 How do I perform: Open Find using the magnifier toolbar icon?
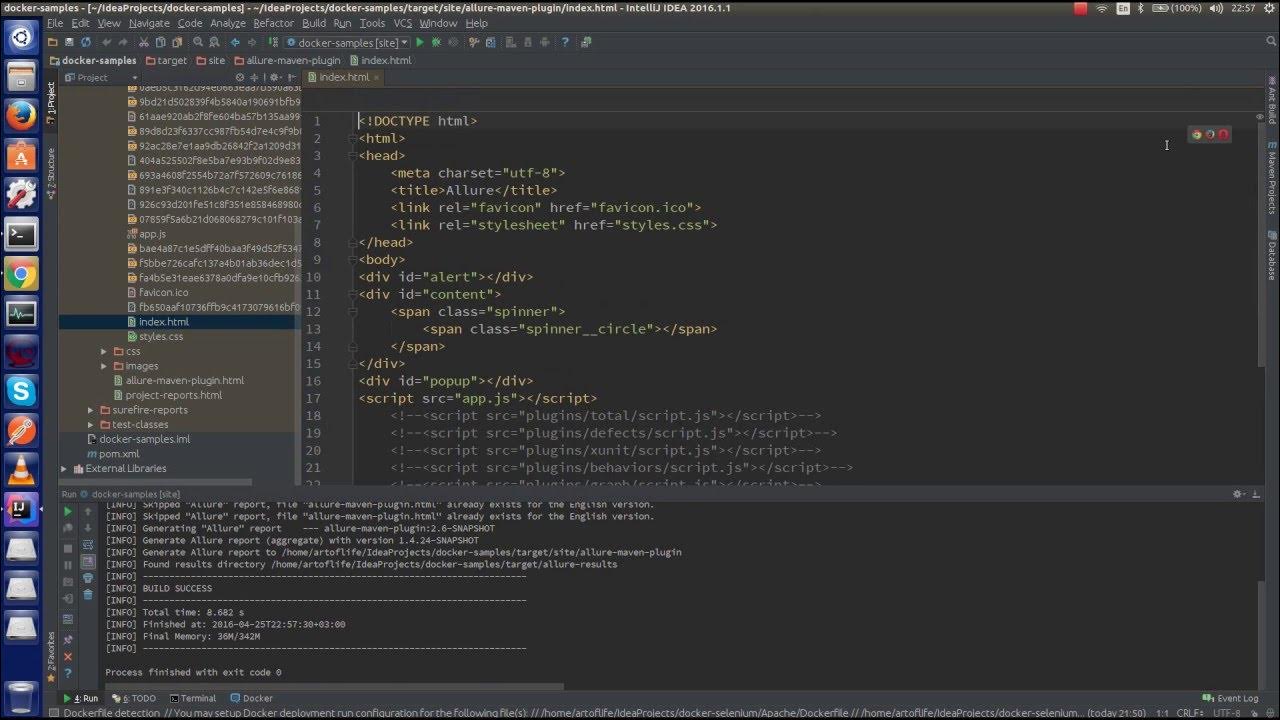pyautogui.click(x=198, y=43)
